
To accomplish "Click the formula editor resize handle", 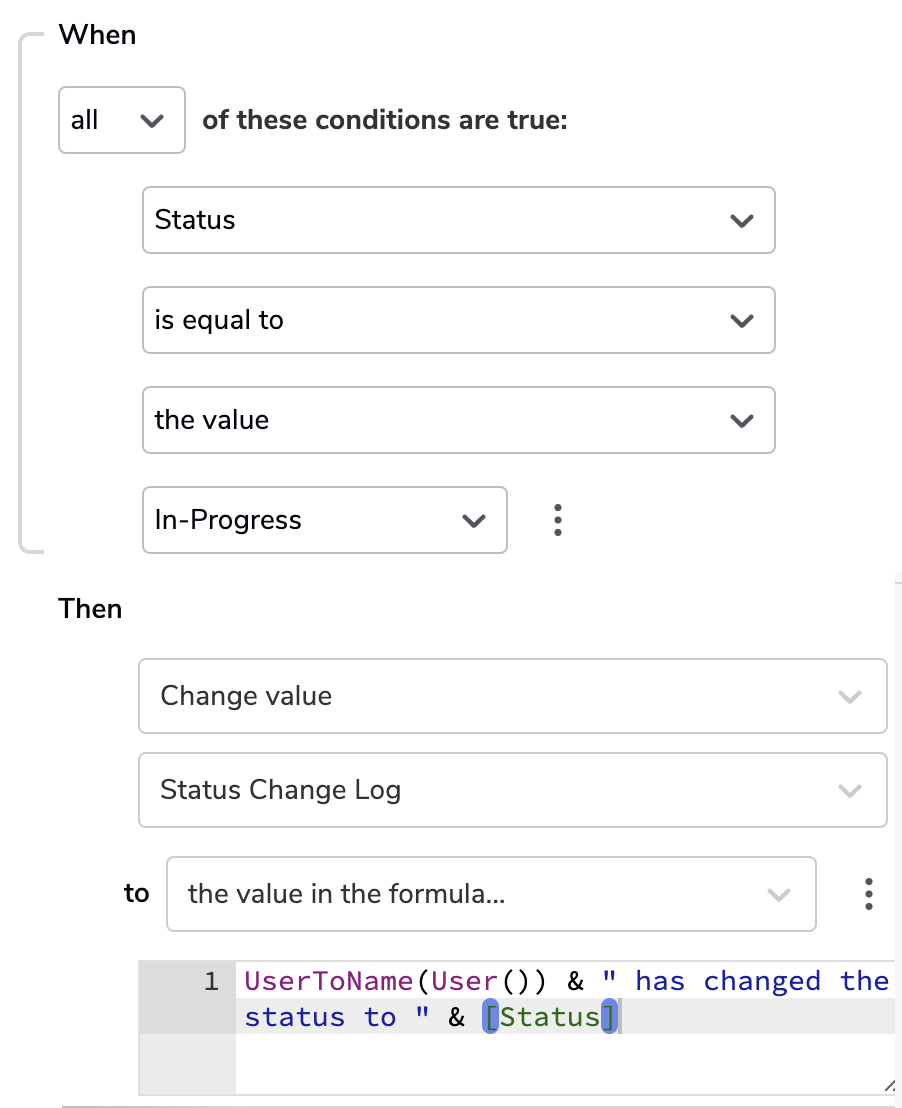I will 889,1086.
